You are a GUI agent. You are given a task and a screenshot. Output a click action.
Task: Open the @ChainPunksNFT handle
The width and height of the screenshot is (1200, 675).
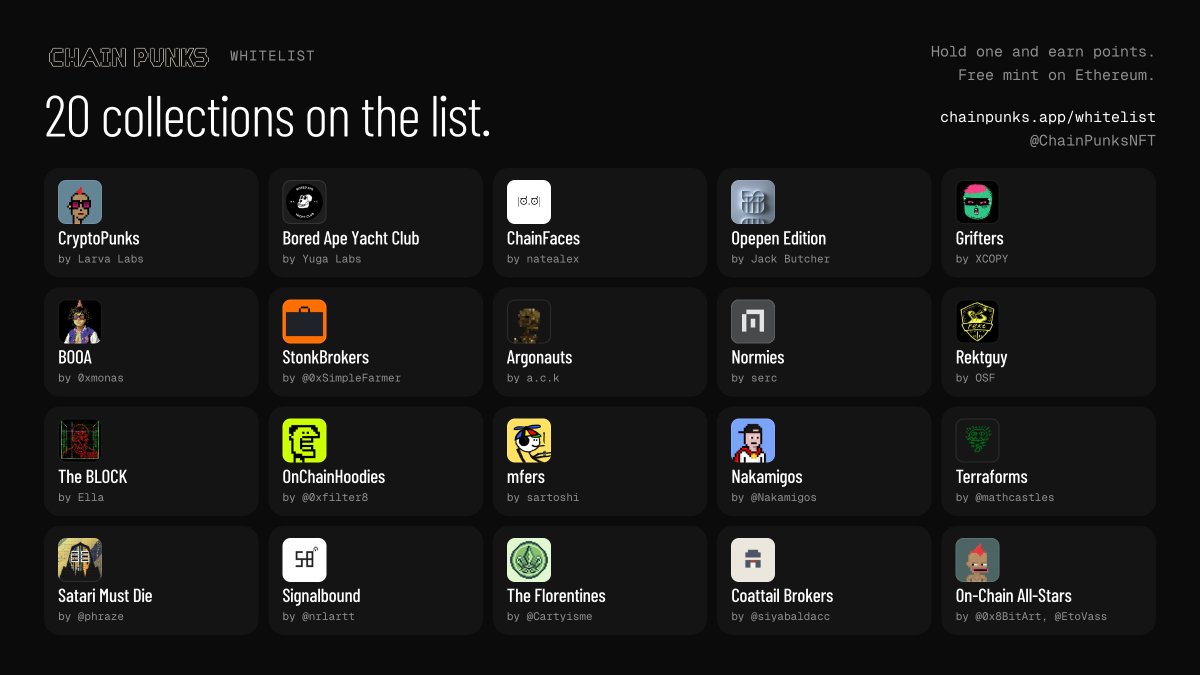pos(1092,141)
